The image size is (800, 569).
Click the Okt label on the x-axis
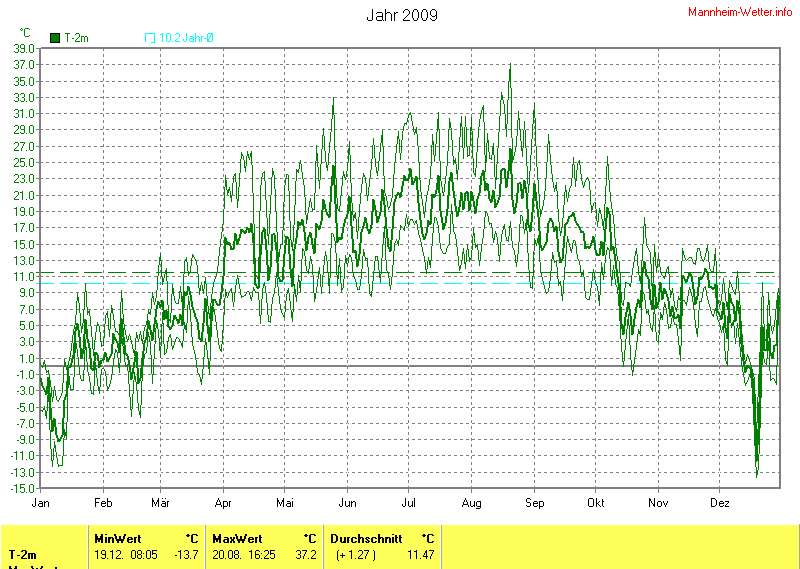(x=597, y=503)
